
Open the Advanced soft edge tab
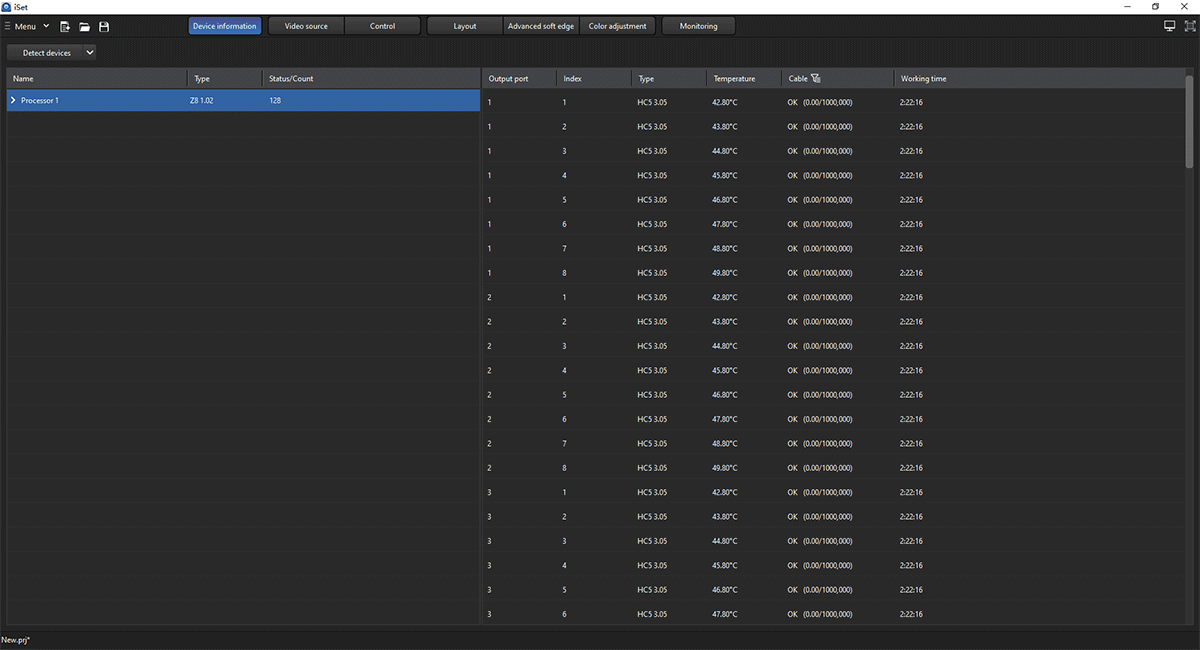pyautogui.click(x=541, y=26)
